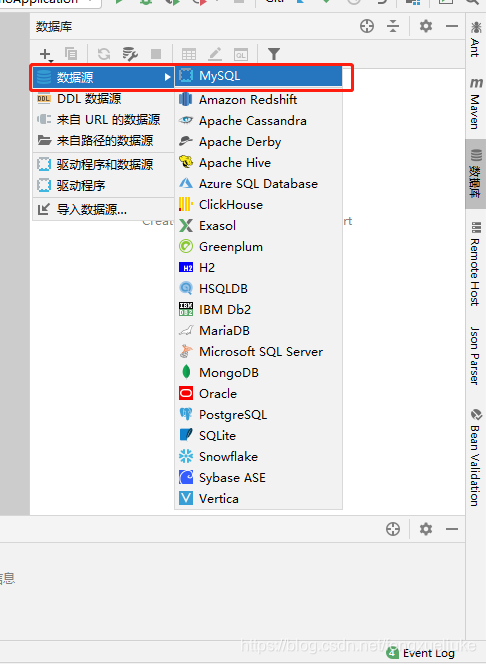Image resolution: width=486 pixels, height=664 pixels.
Task: Select H2 data source
Action: pyautogui.click(x=258, y=268)
